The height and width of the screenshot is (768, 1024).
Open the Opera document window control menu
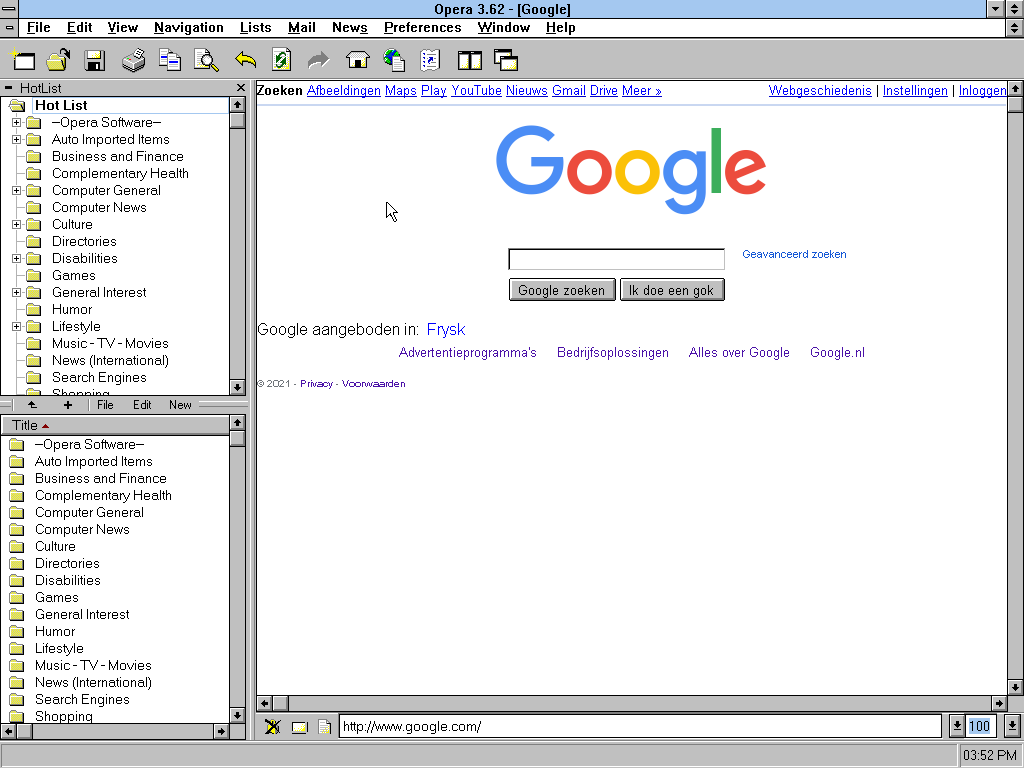point(9,27)
